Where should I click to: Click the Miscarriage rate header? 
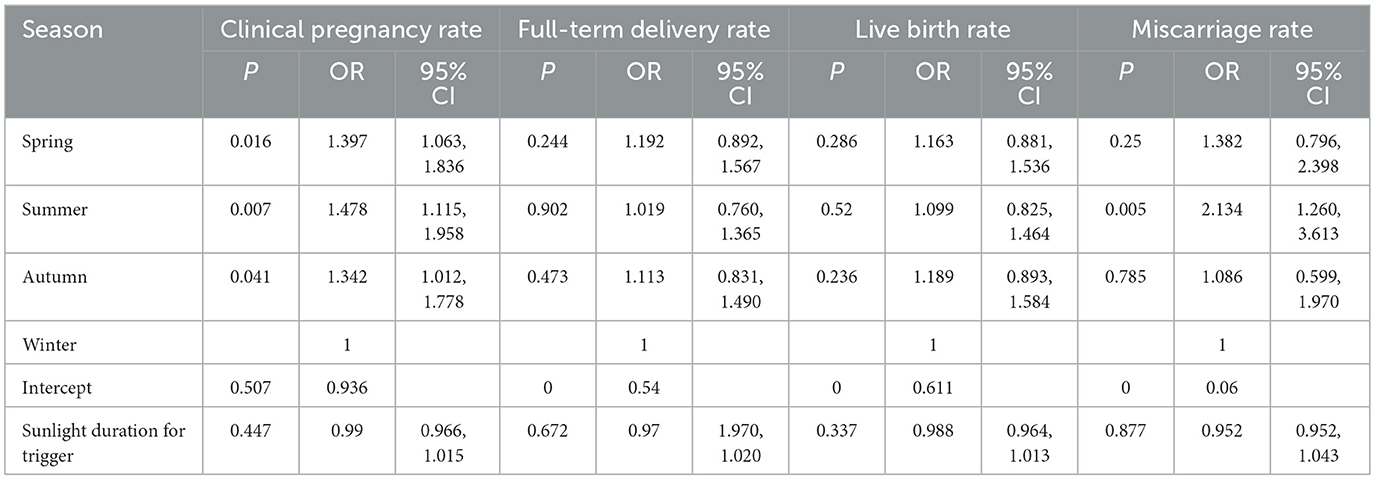point(1222,30)
